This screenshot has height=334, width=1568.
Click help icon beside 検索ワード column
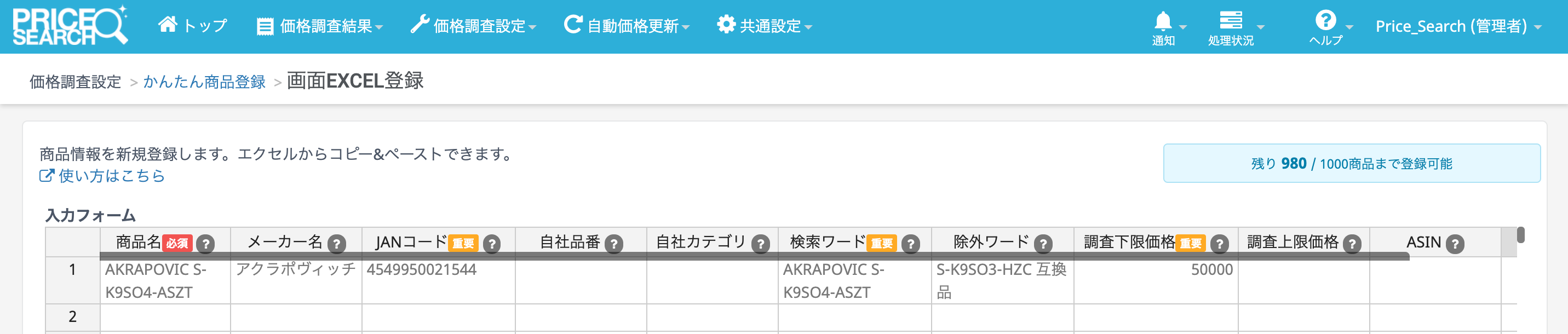tap(911, 244)
